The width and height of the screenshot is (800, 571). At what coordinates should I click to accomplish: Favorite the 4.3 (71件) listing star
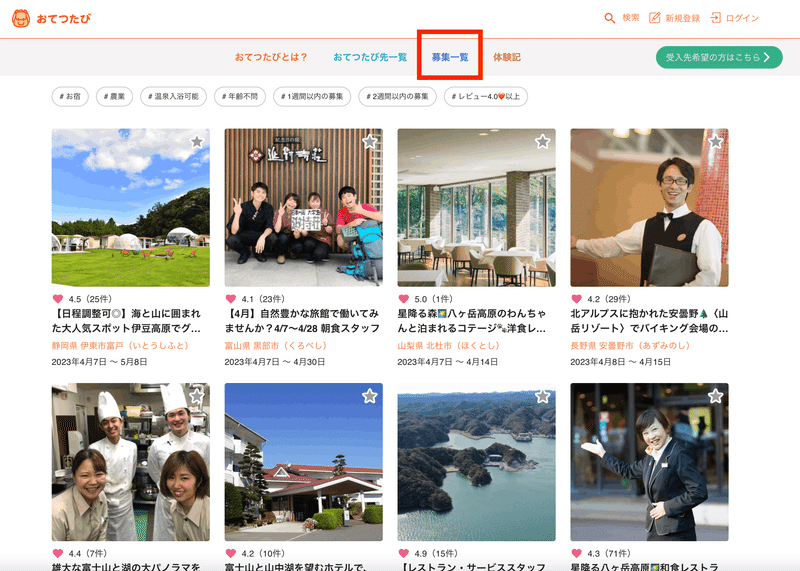[x=716, y=396]
